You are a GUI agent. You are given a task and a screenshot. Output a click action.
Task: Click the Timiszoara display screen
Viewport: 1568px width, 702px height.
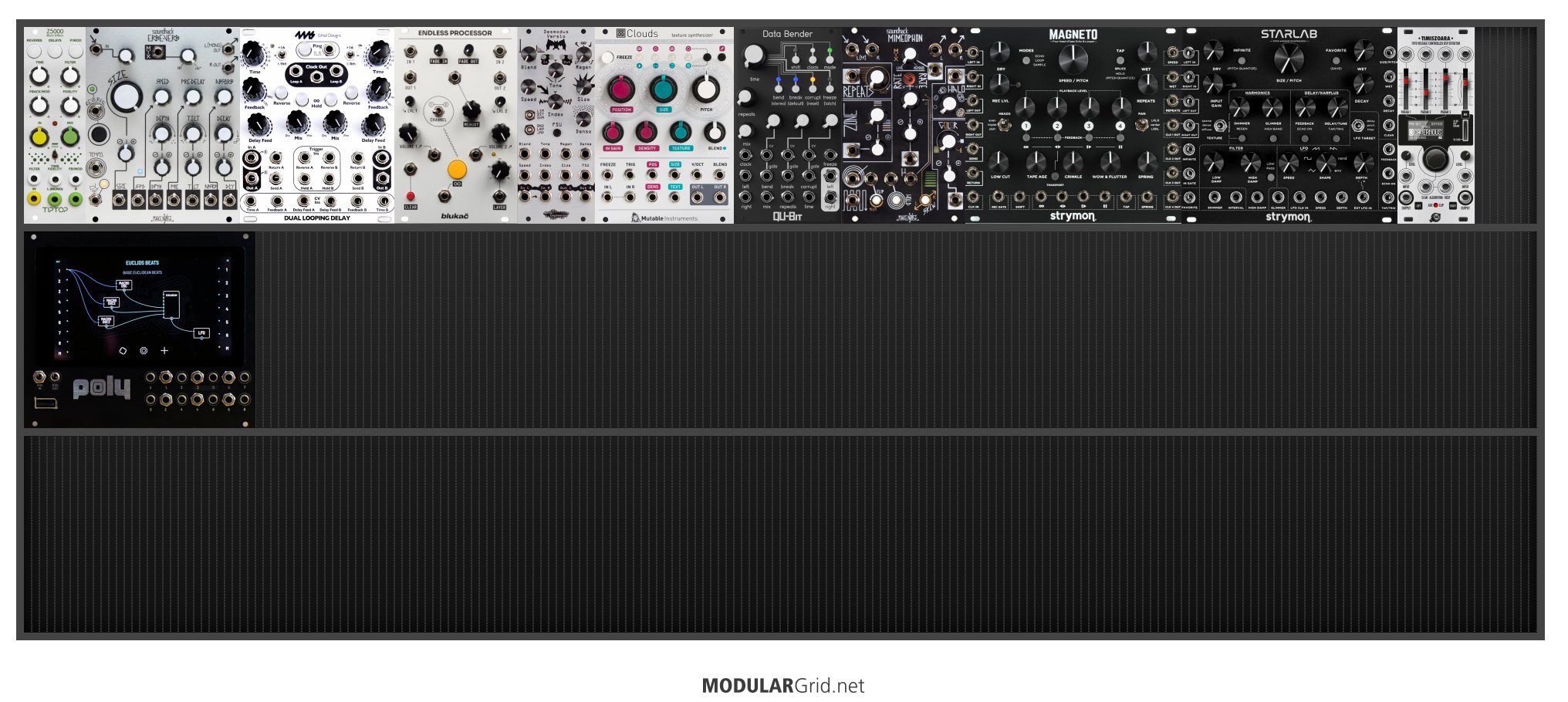pos(1426,130)
